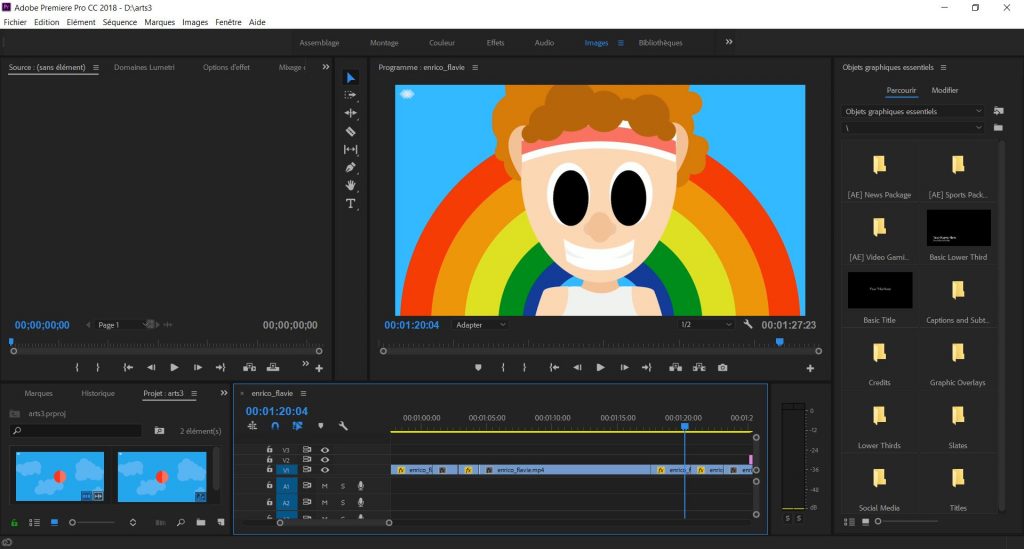This screenshot has width=1024, height=549.
Task: Play the Program monitor sequence
Action: 600,368
